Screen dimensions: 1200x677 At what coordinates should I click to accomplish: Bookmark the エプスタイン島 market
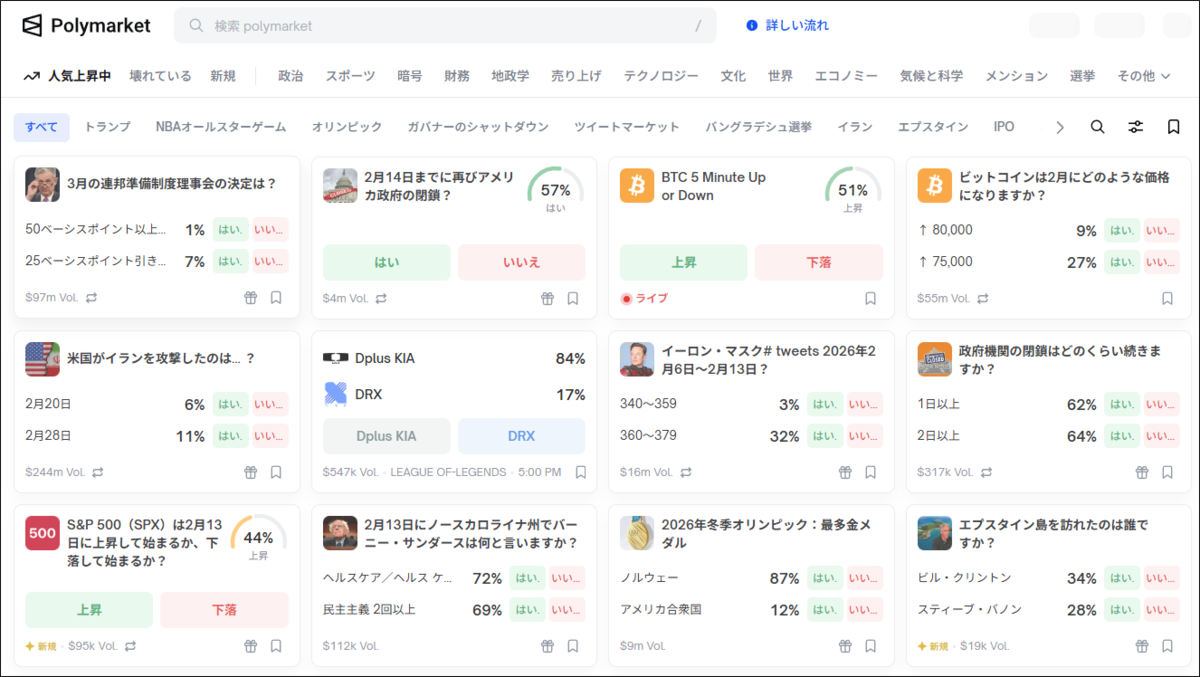click(1167, 646)
